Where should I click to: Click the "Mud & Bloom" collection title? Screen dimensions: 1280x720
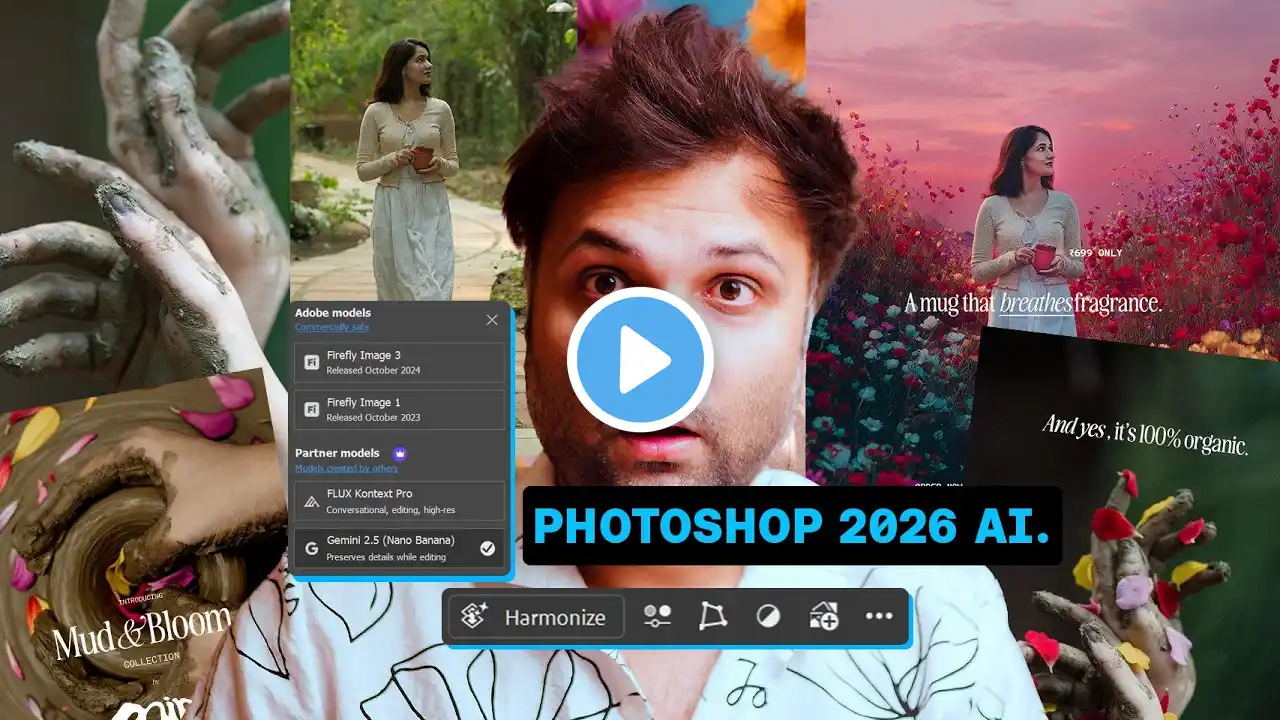(141, 632)
